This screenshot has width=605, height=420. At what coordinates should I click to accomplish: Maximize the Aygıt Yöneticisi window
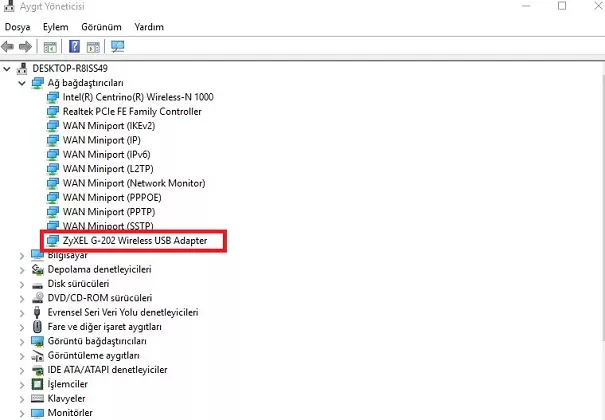pyautogui.click(x=562, y=6)
